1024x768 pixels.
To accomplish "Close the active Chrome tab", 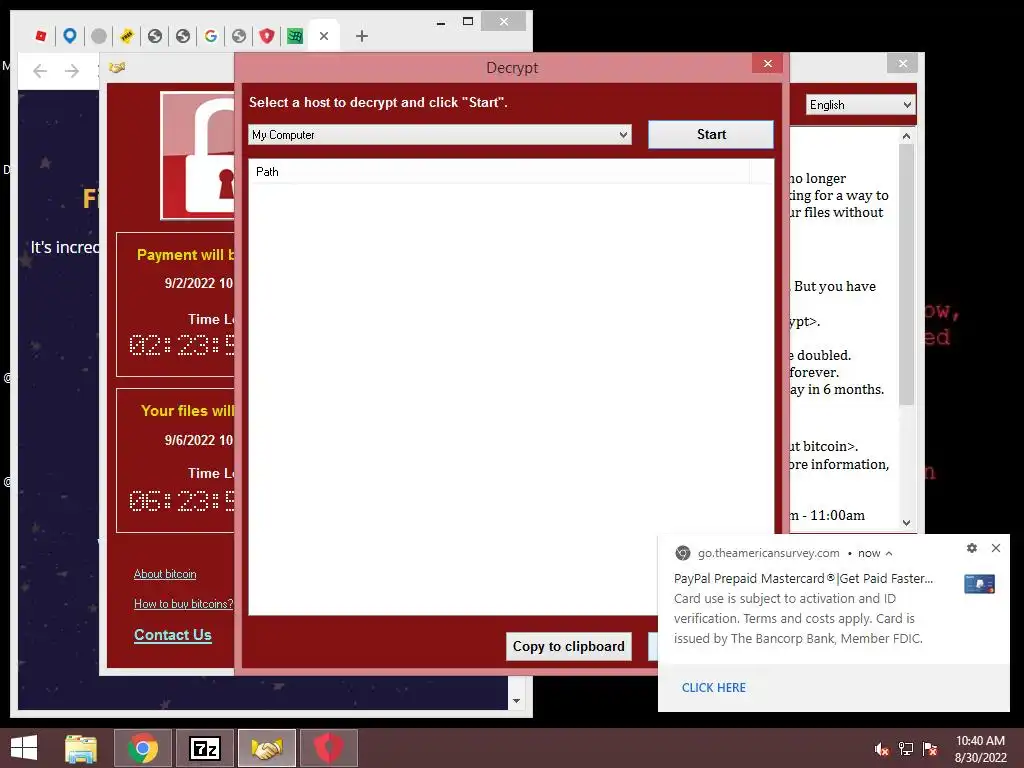I will click(x=323, y=37).
